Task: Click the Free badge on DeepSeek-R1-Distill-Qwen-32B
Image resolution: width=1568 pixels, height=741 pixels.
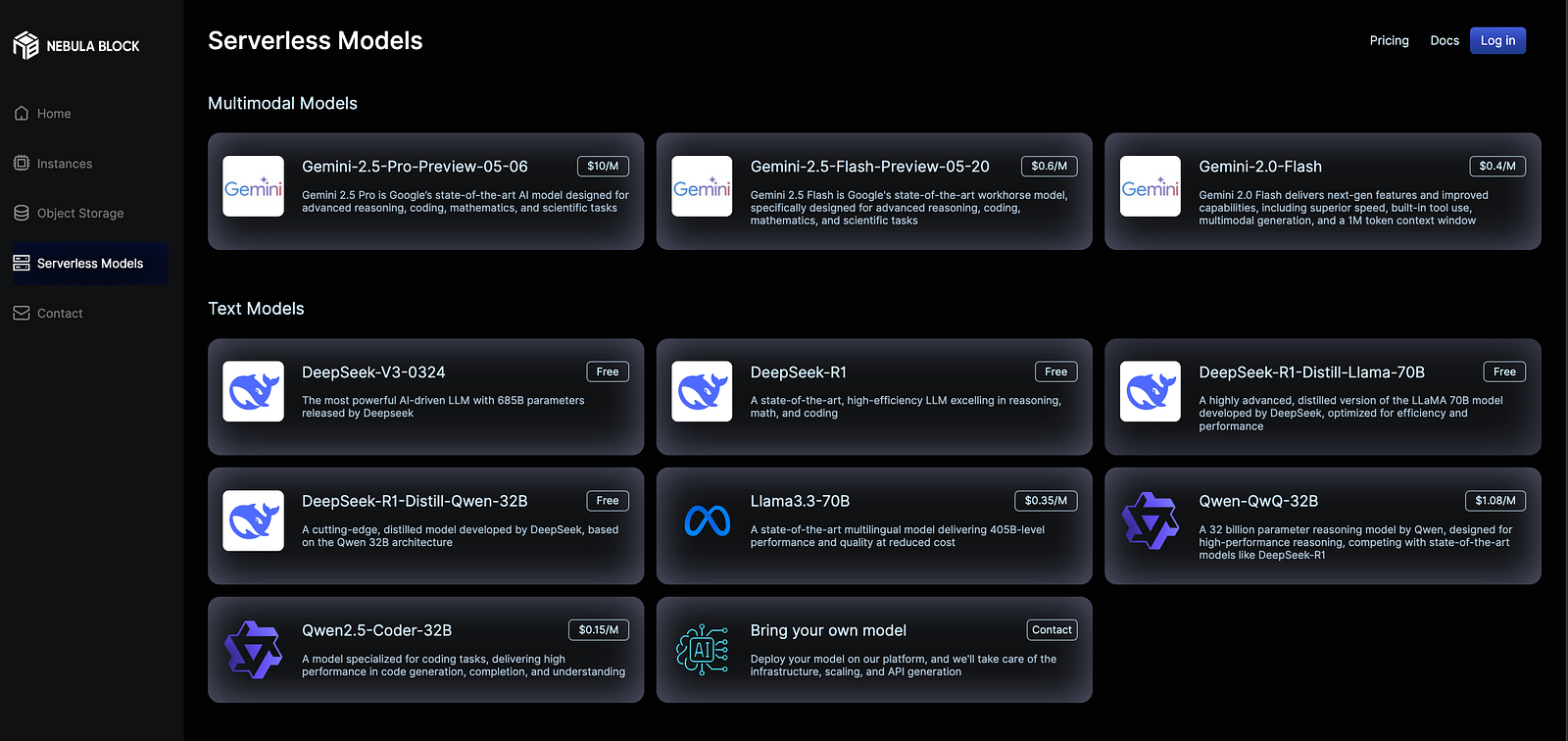Action: tap(608, 501)
